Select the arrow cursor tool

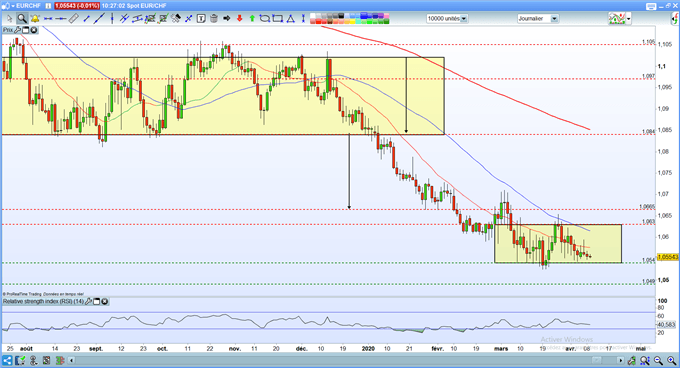coord(10,19)
